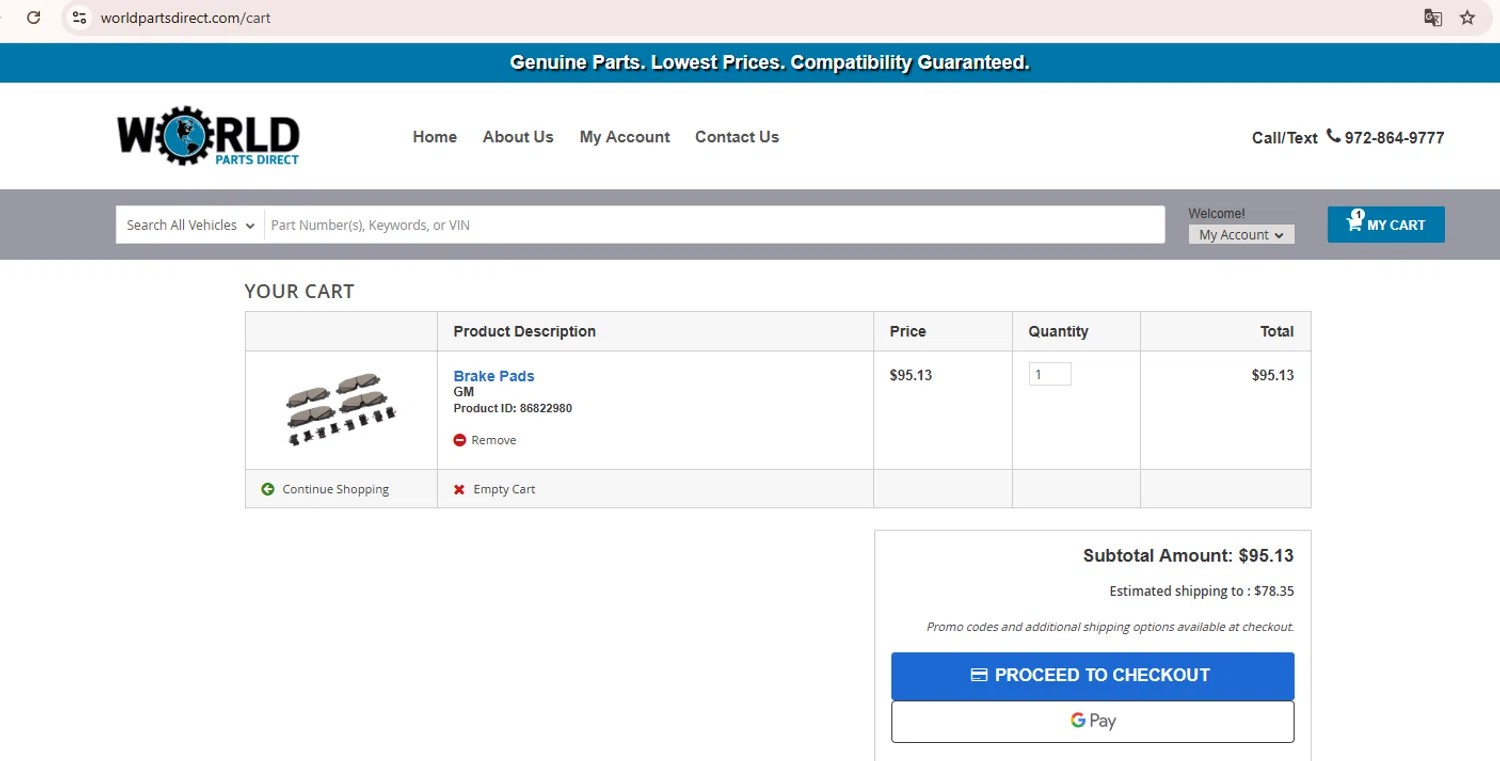Click the Remove link text
This screenshot has width=1500, height=761.
[494, 440]
